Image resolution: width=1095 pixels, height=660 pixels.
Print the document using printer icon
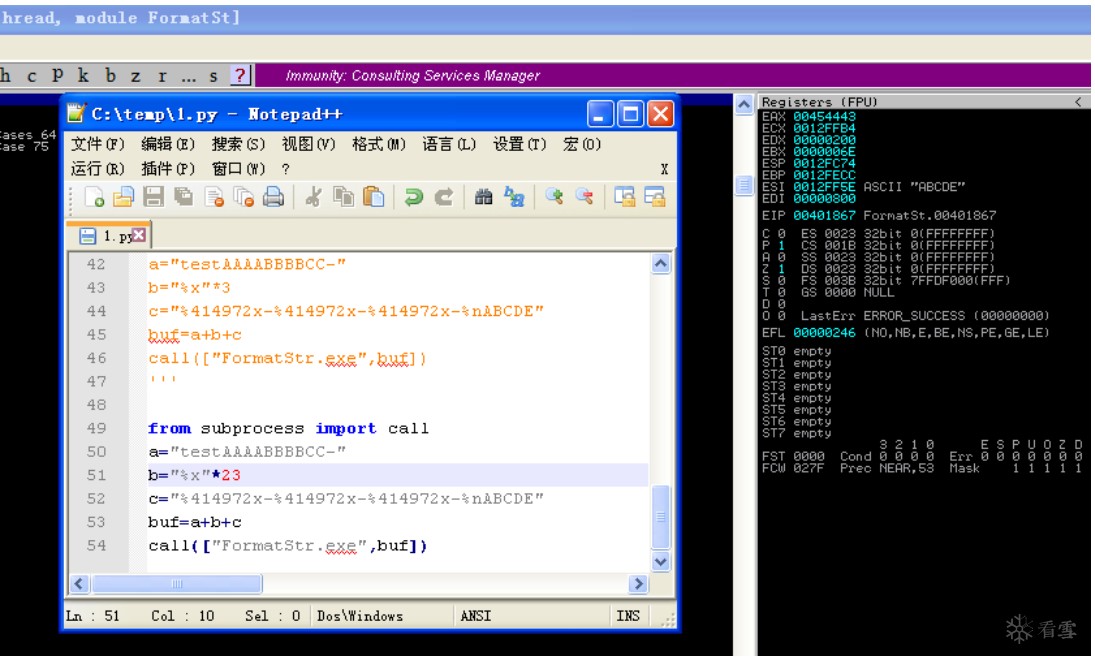coord(274,198)
